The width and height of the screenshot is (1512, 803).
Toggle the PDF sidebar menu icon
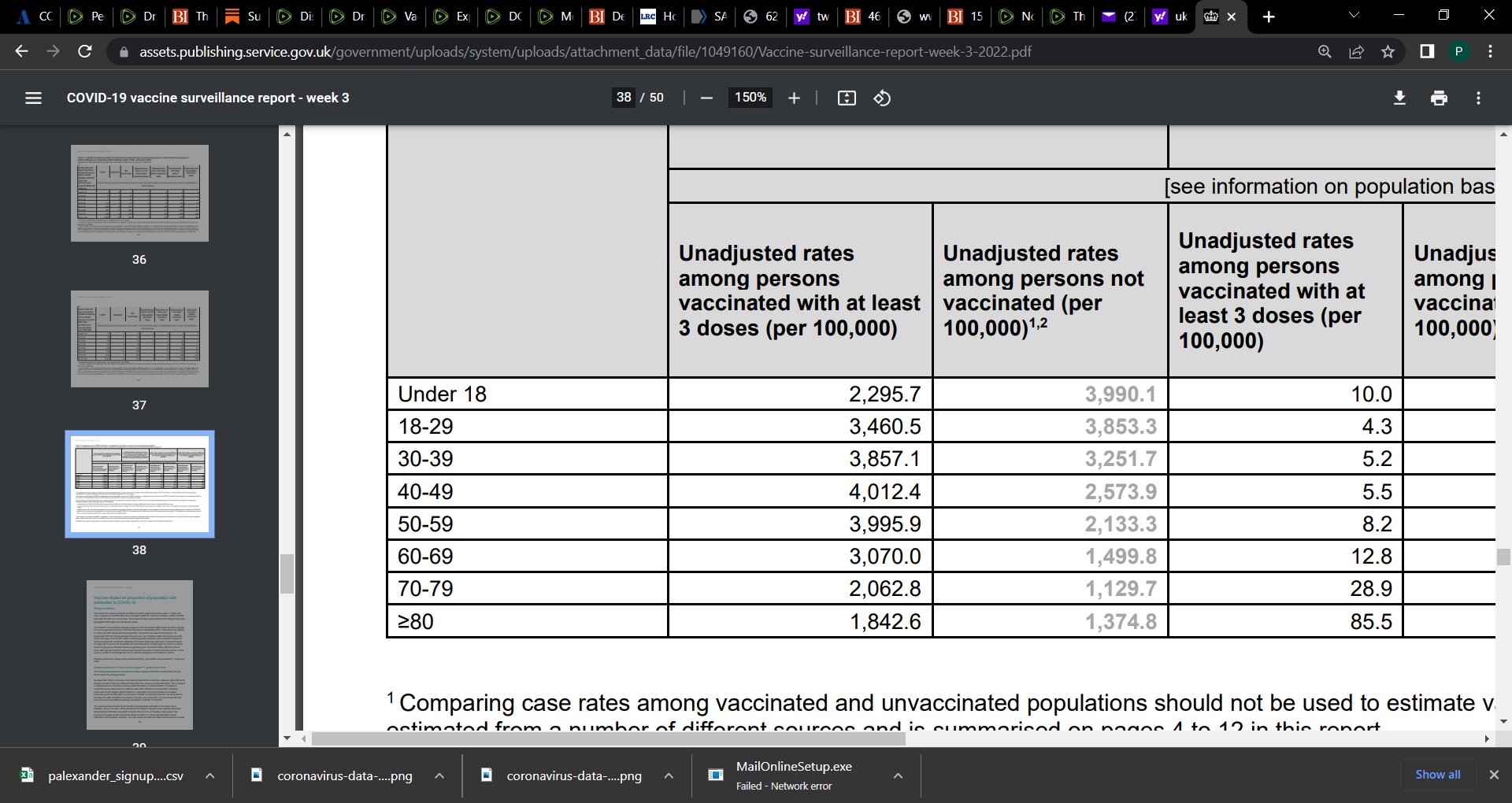[x=33, y=98]
